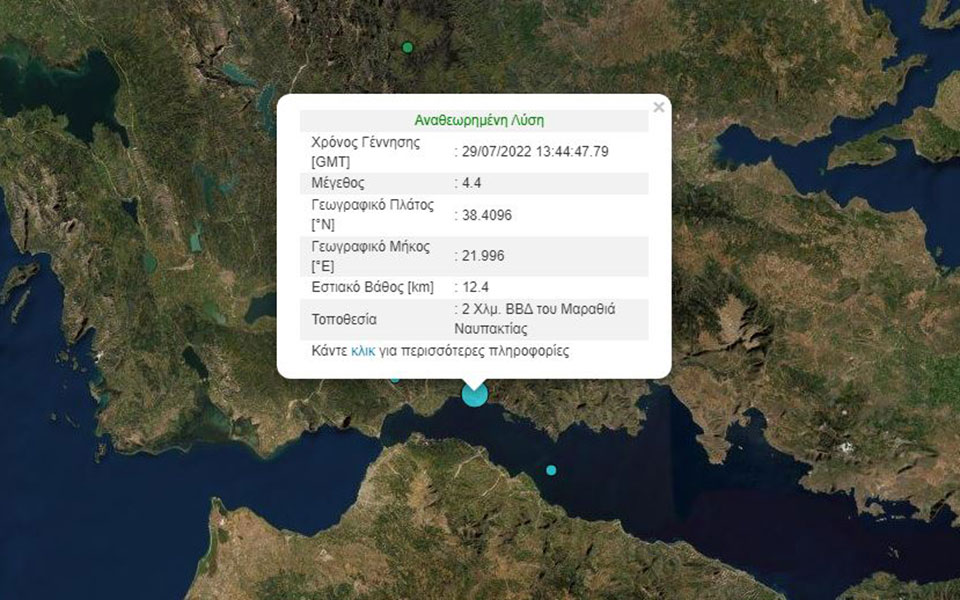Image resolution: width=960 pixels, height=600 pixels.
Task: Click the "Χρόνος Γέννησης [GMT]" label
Action: 365,152
